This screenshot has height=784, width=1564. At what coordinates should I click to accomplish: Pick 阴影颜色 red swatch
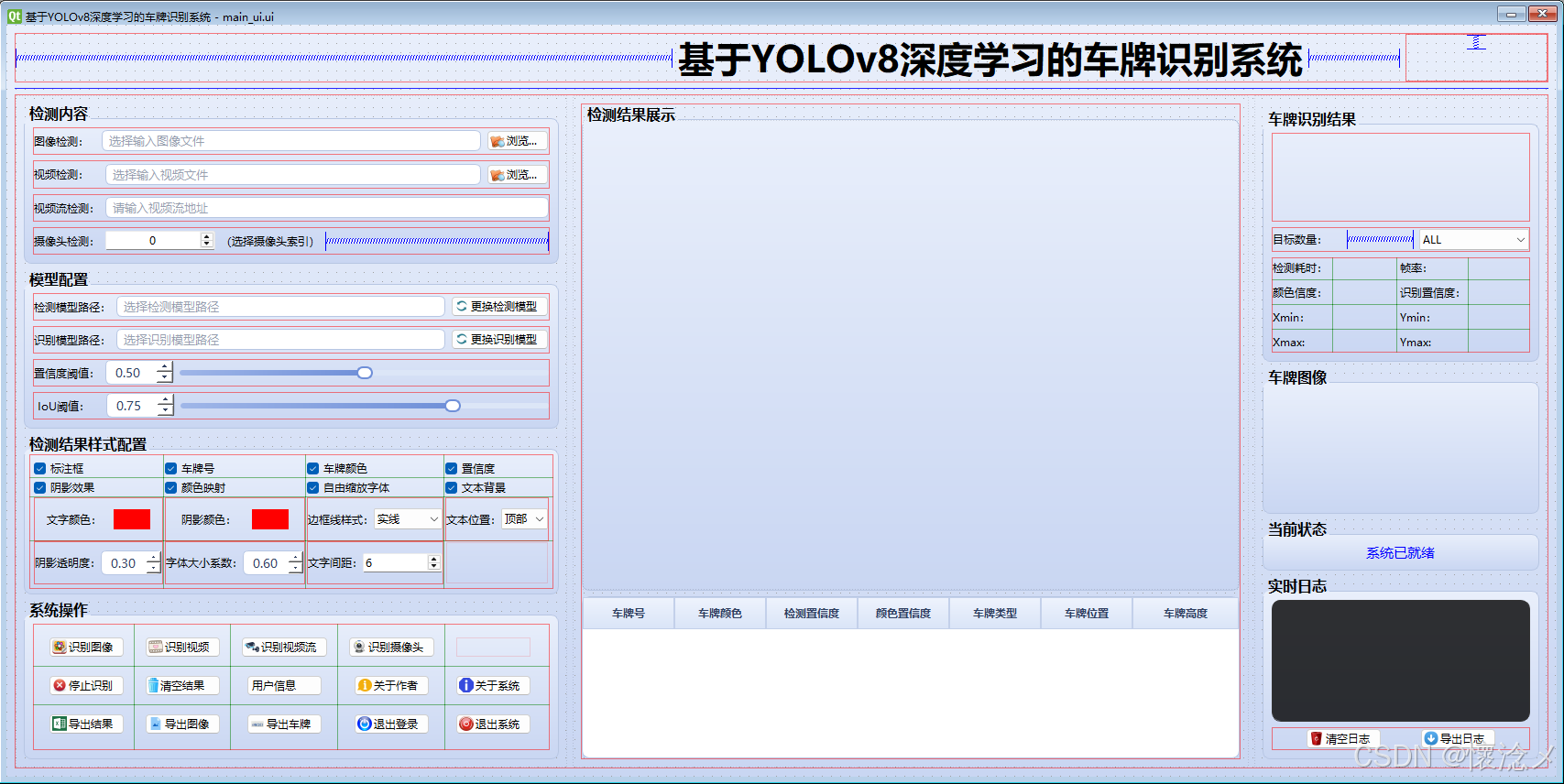pos(270,519)
